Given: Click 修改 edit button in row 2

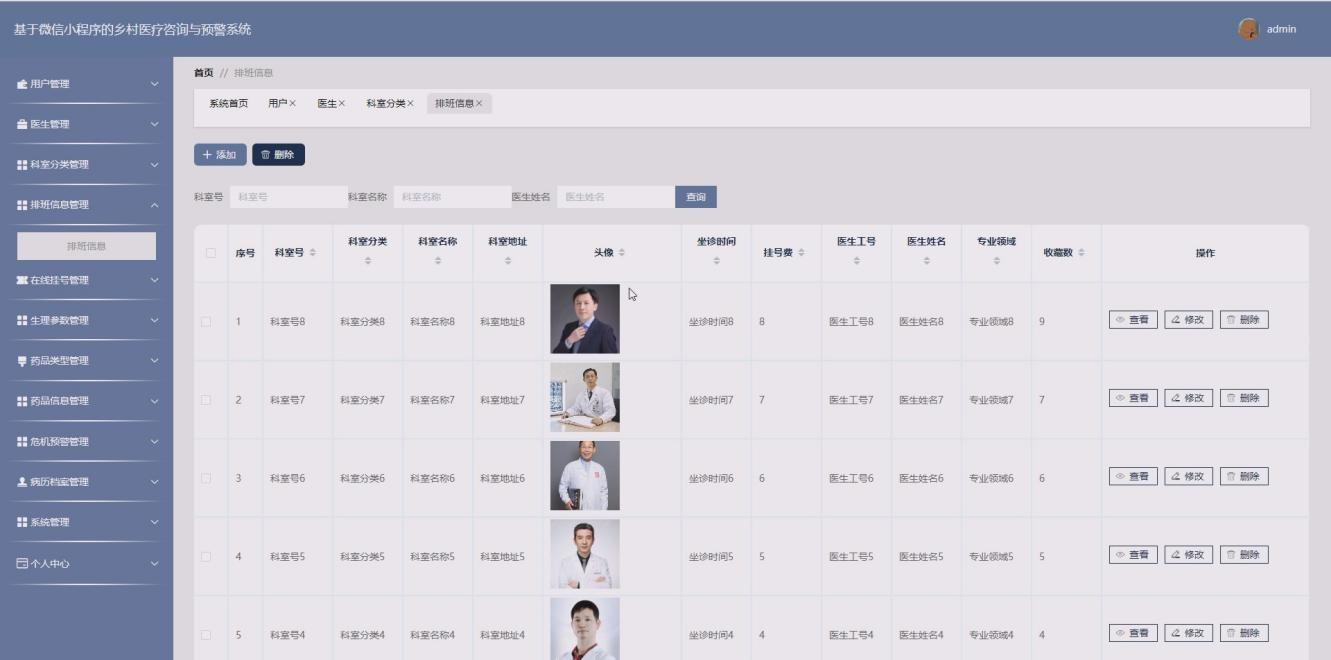Looking at the screenshot, I should pyautogui.click(x=1188, y=398).
